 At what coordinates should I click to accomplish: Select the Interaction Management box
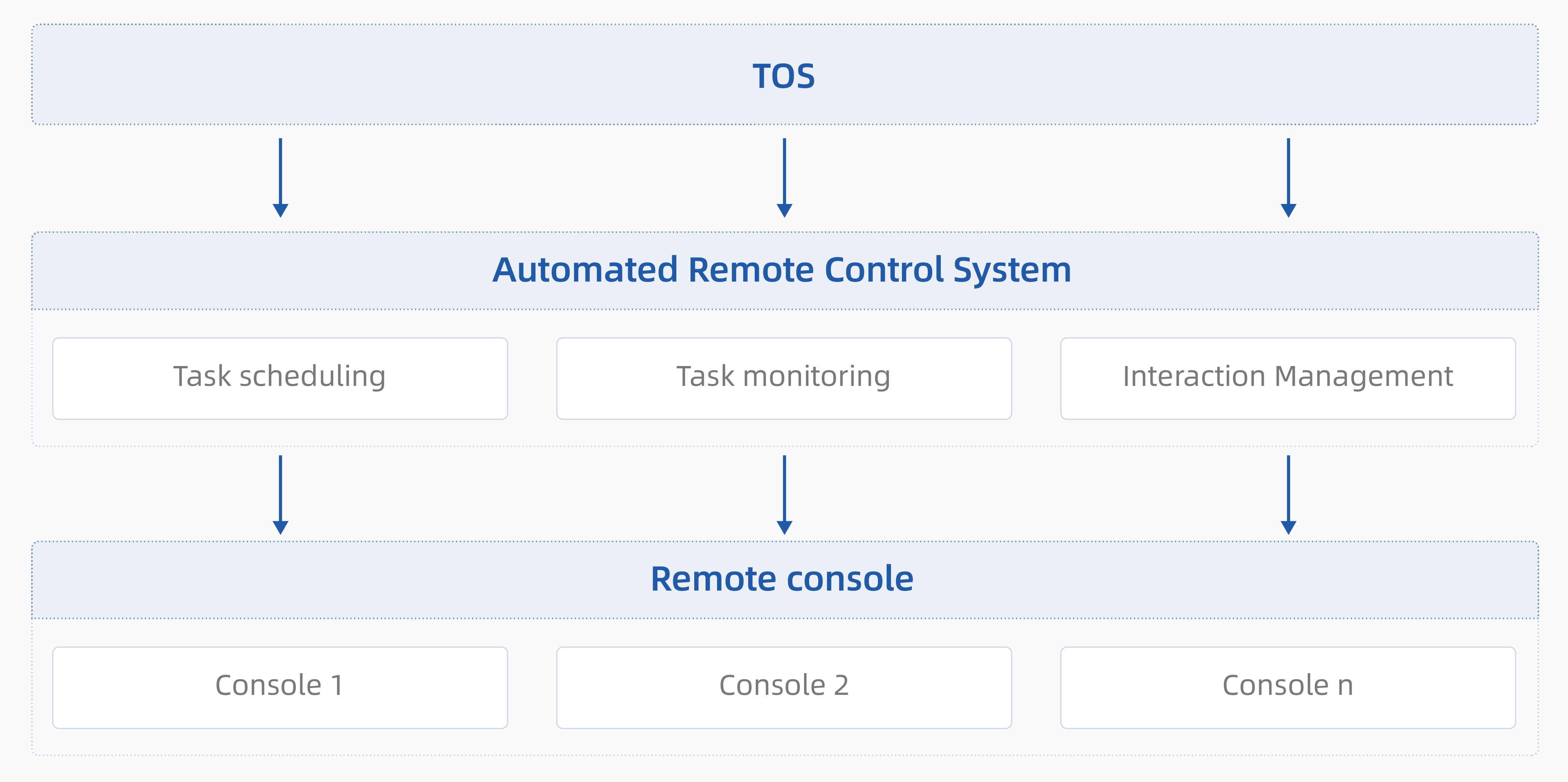pyautogui.click(x=1288, y=378)
